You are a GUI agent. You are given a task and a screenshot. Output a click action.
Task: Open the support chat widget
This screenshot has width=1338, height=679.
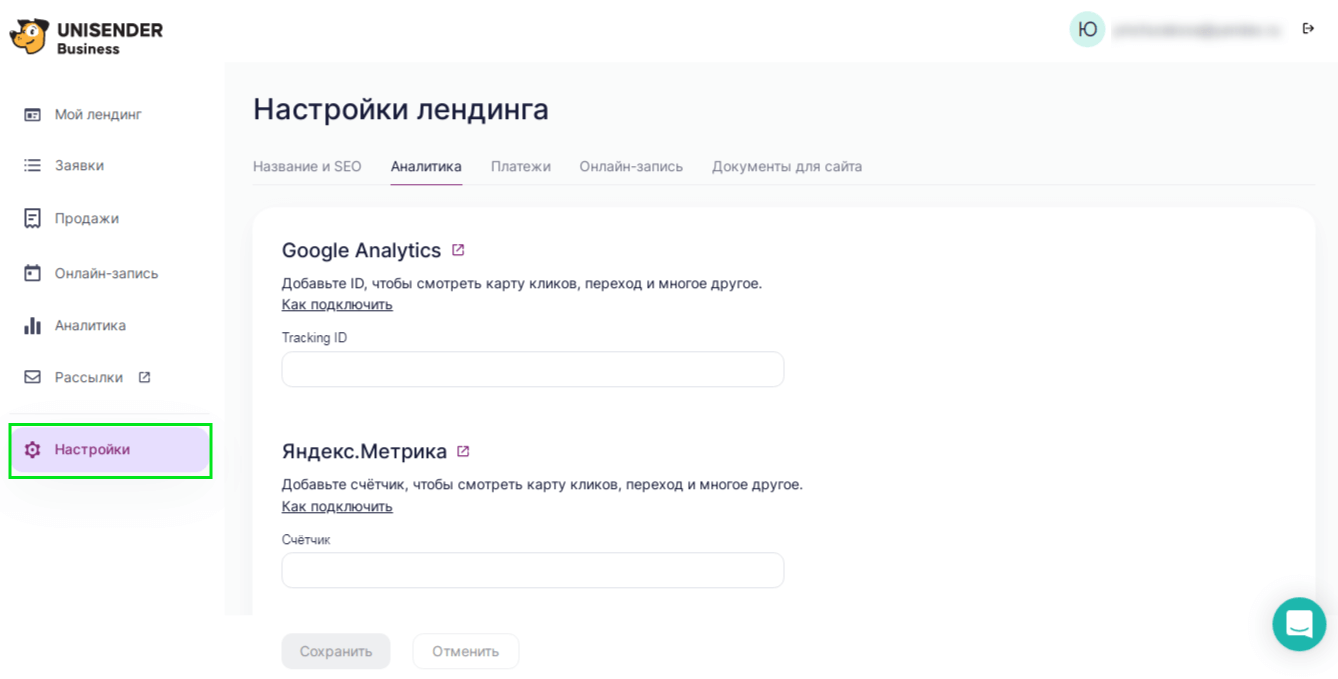1299,624
